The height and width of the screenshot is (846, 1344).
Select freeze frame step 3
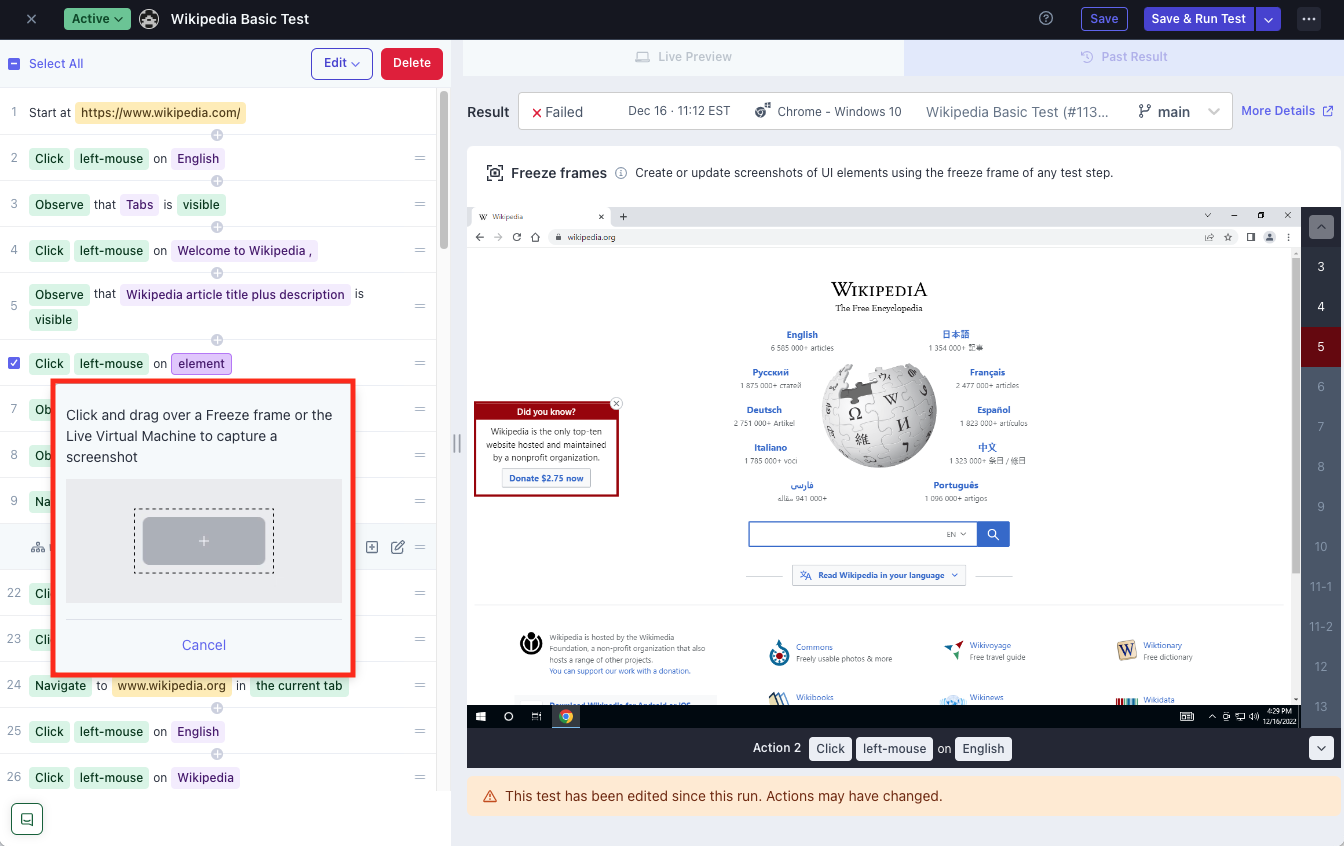click(x=1321, y=267)
